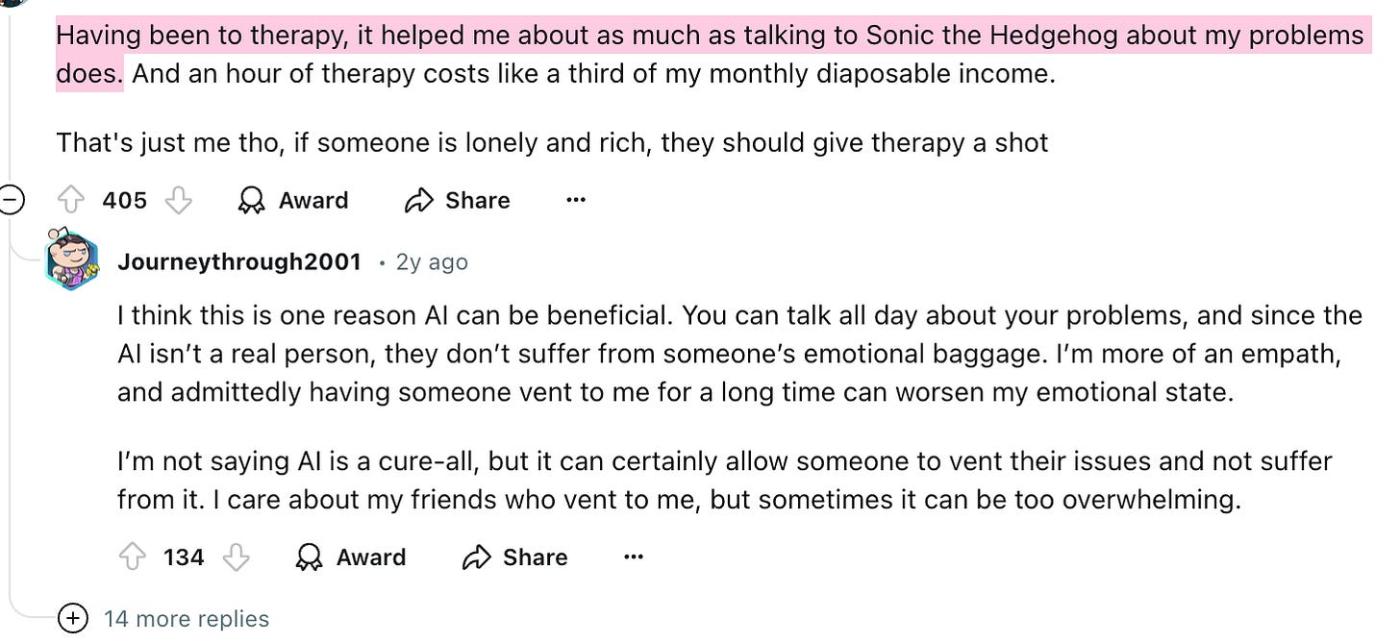Expand replies with the plus circle icon
Image resolution: width=1400 pixels, height=643 pixels.
[x=73, y=619]
